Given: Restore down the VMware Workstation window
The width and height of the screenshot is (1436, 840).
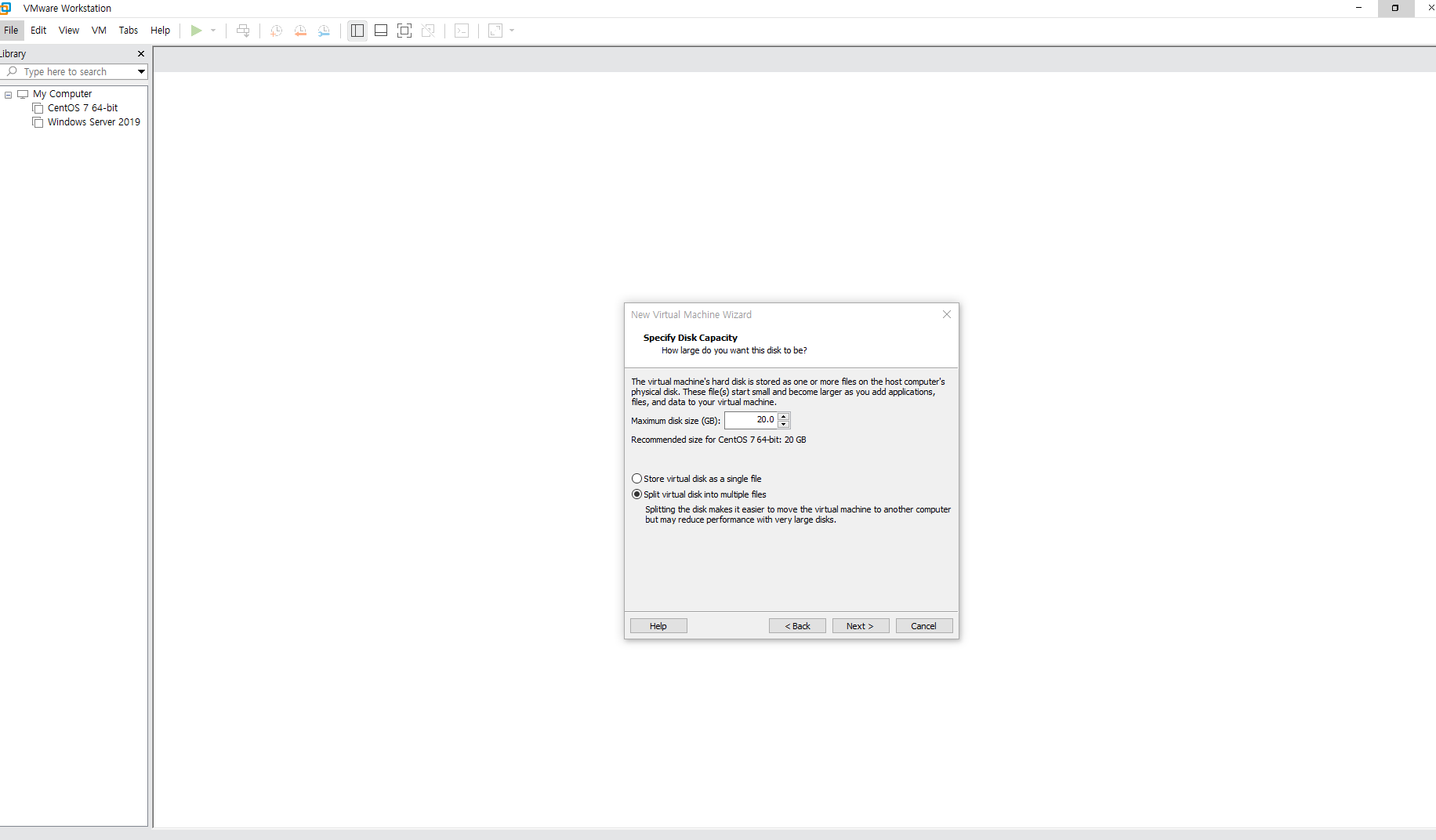Looking at the screenshot, I should [1395, 8].
